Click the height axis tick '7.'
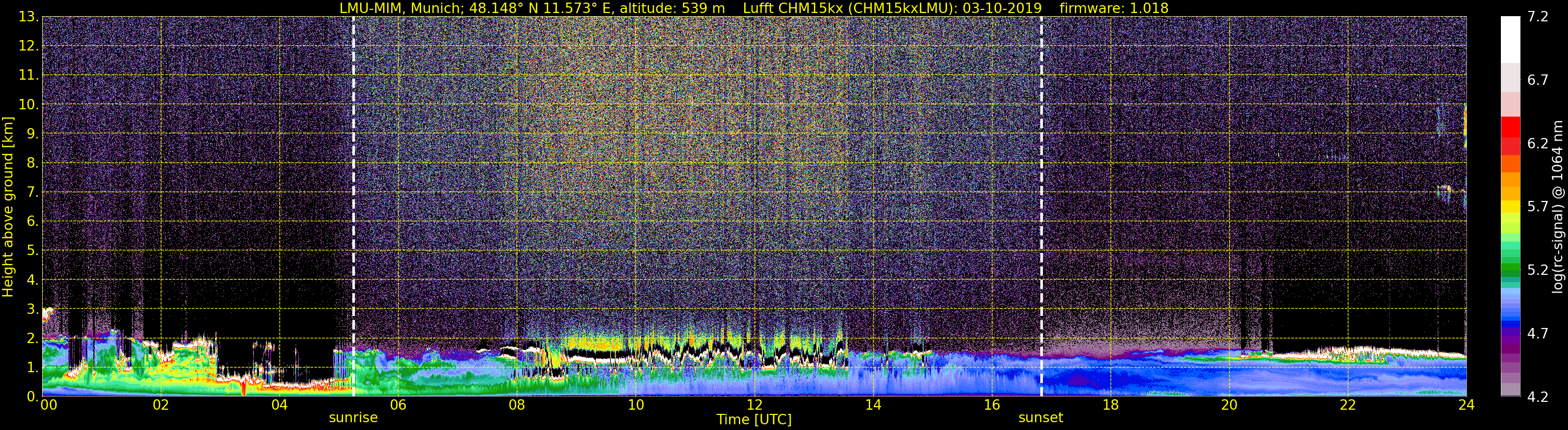This screenshot has height=430, width=1568. [32, 193]
